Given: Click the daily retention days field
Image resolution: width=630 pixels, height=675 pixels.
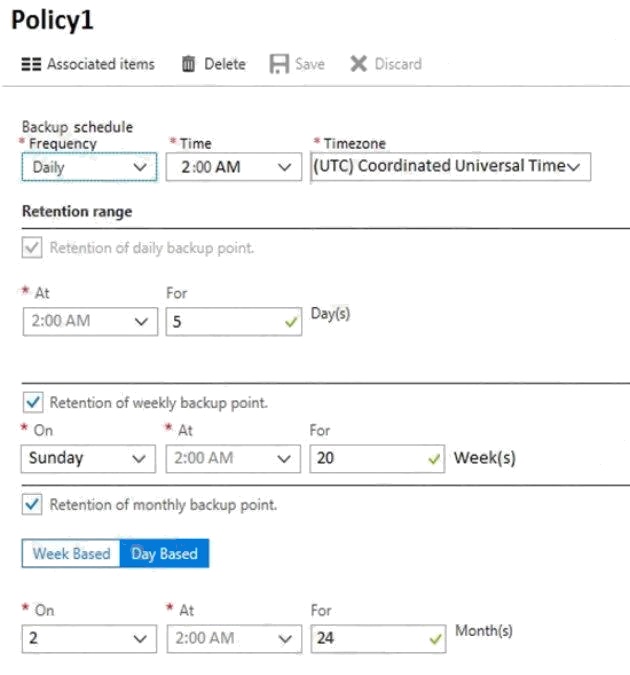Looking at the screenshot, I should [226, 322].
